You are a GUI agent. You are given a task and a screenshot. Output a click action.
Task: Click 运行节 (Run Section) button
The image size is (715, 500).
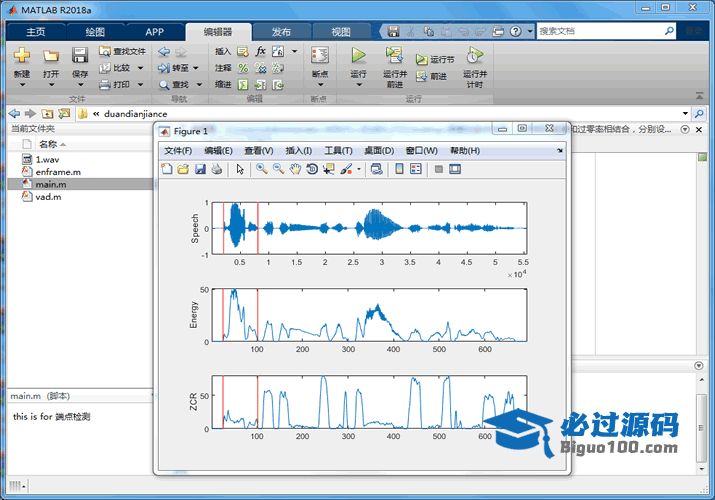[435, 60]
